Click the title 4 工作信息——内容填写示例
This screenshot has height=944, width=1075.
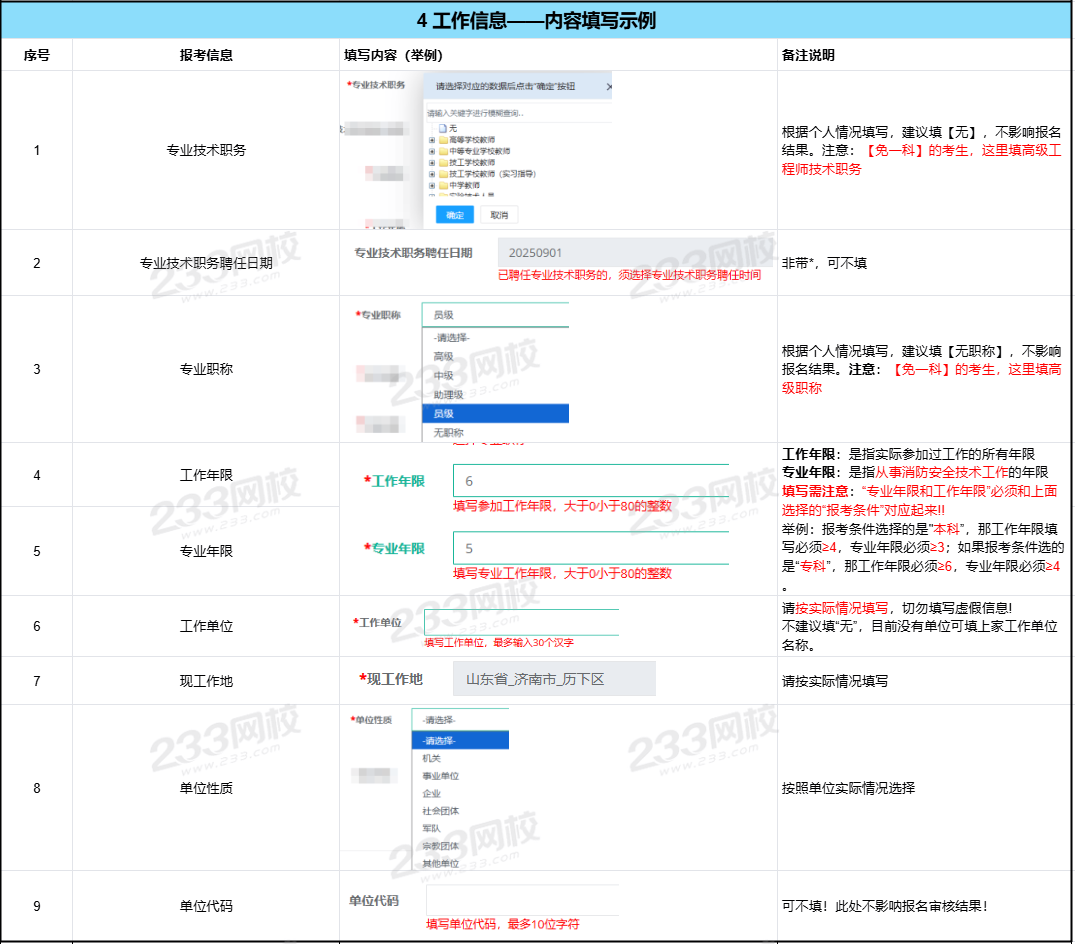pos(536,21)
